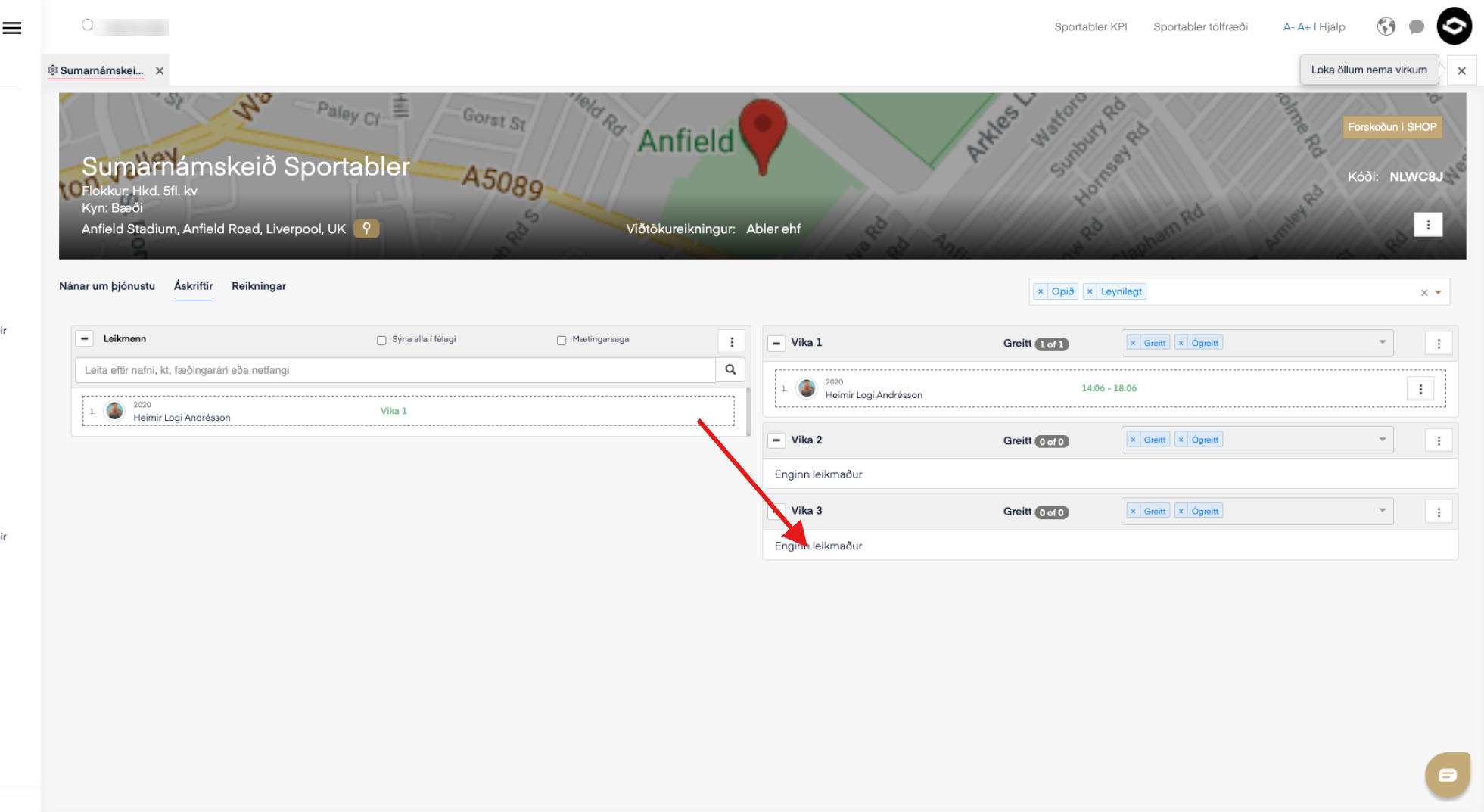The width and height of the screenshot is (1484, 812).
Task: Open Vika 1 three-dot menu
Action: point(1439,344)
